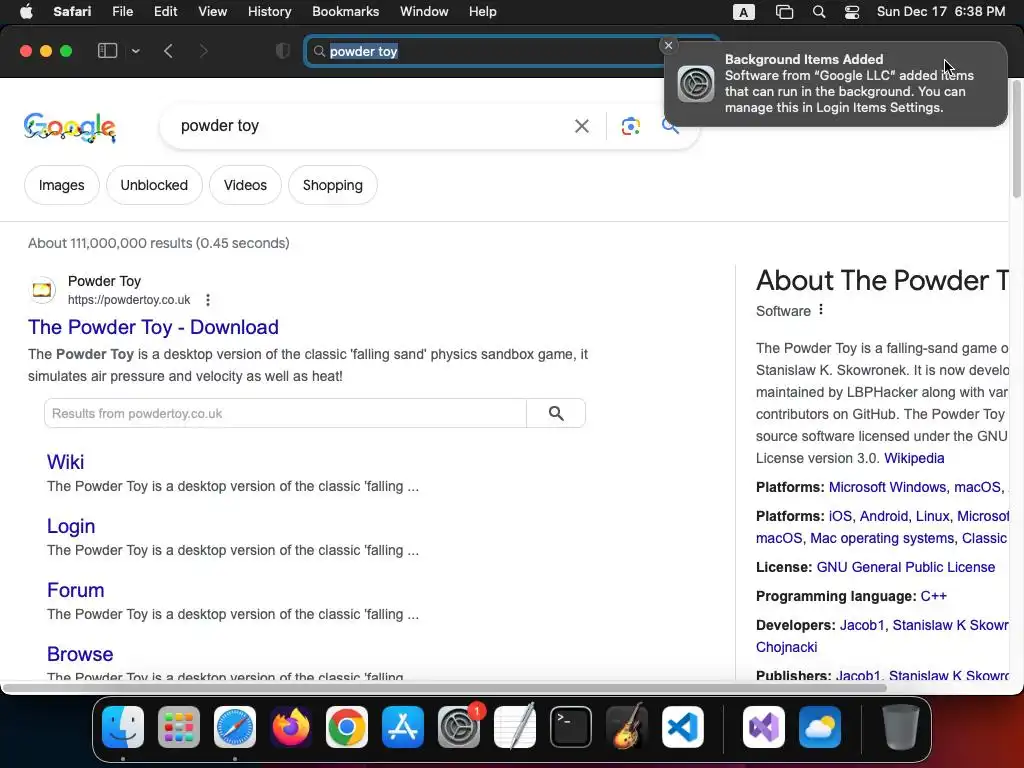Image resolution: width=1024 pixels, height=768 pixels.
Task: Open the Browse sitelink
Action: tap(80, 654)
